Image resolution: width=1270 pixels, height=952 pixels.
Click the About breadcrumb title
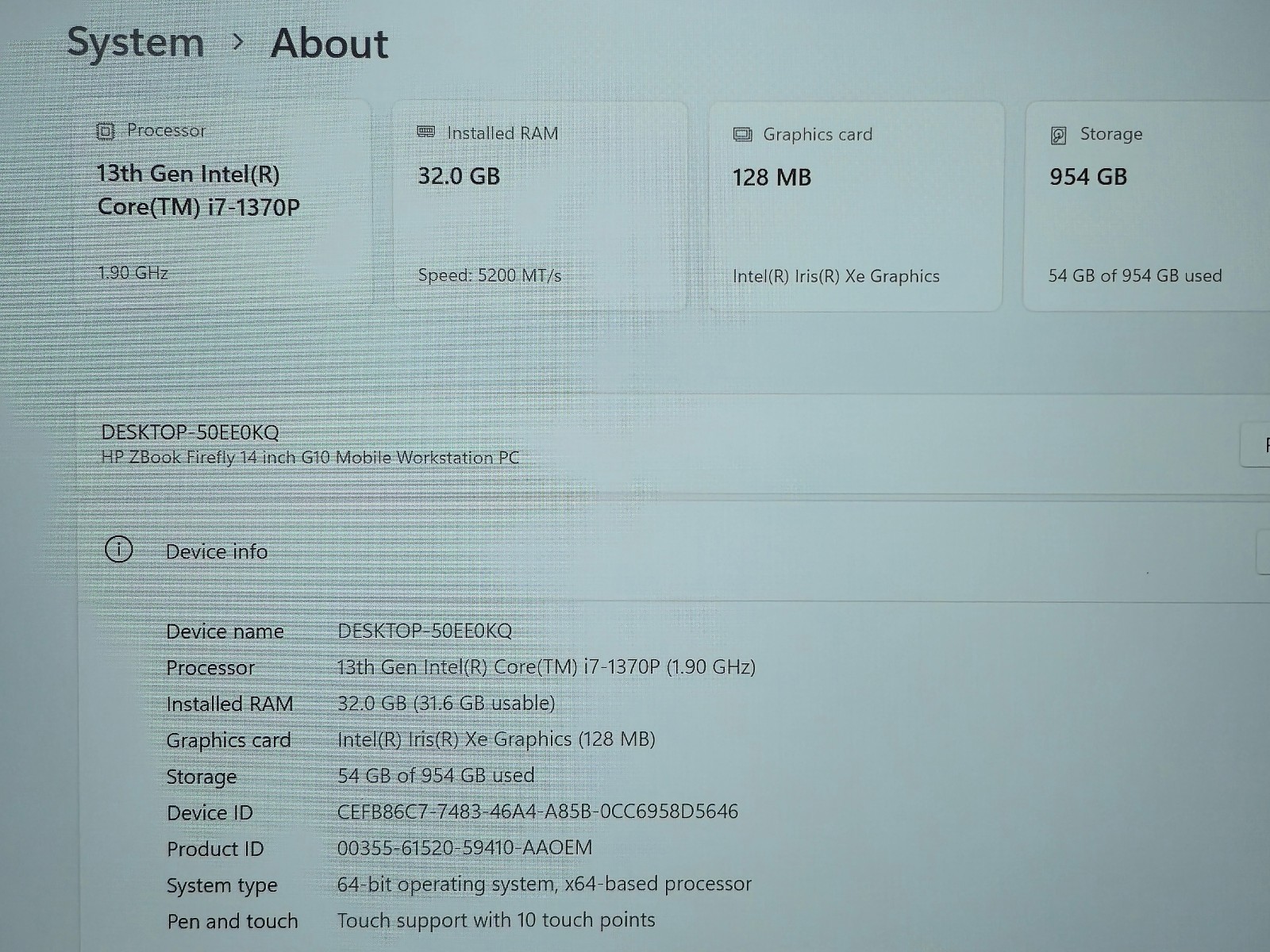point(329,44)
